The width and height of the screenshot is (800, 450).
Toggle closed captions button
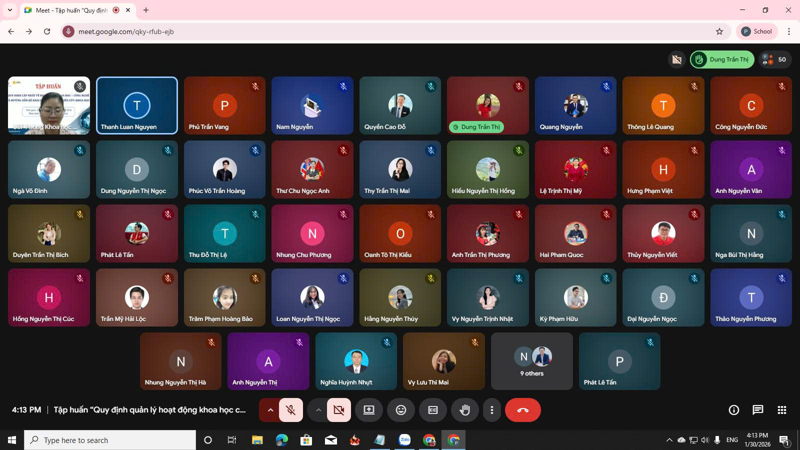pos(433,410)
